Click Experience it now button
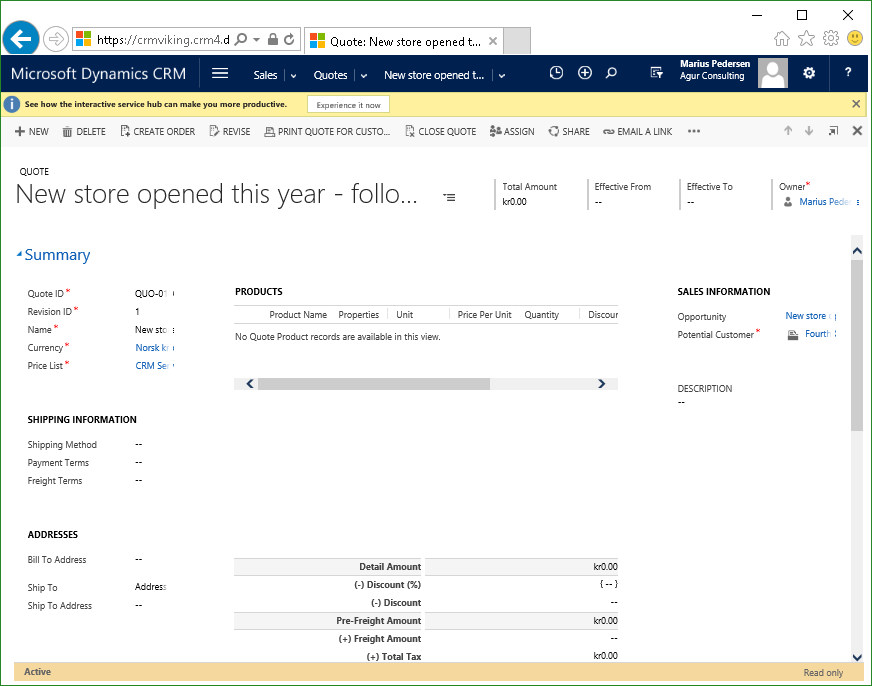872x686 pixels. [348, 105]
